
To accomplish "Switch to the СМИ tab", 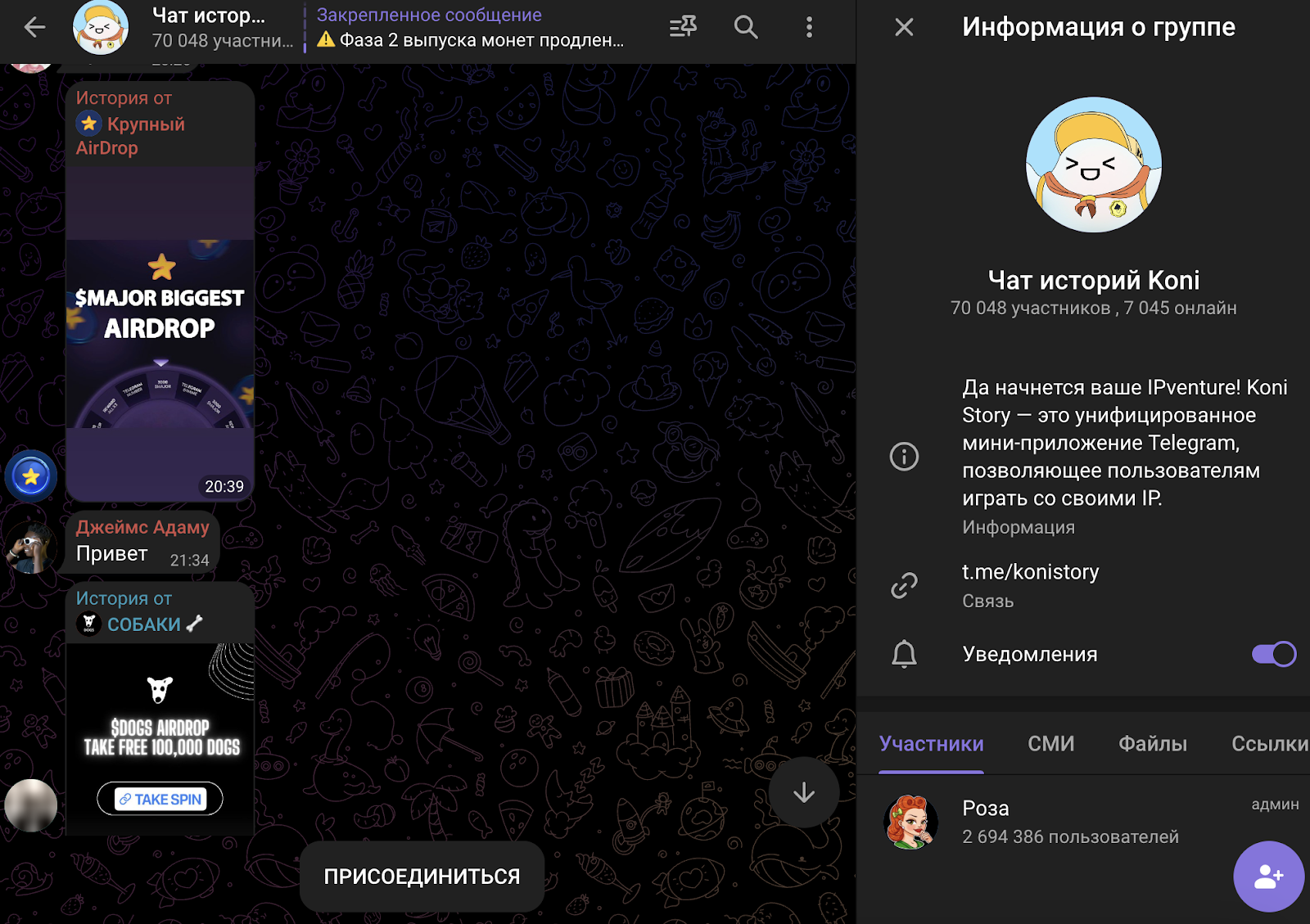I will point(1051,744).
